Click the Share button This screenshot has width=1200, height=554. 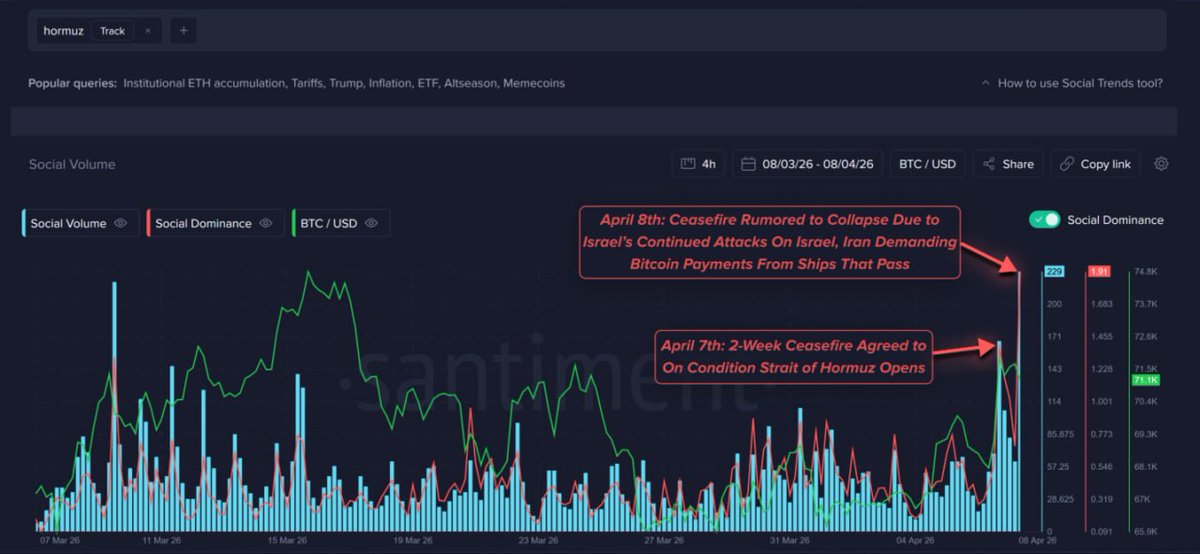[1008, 164]
